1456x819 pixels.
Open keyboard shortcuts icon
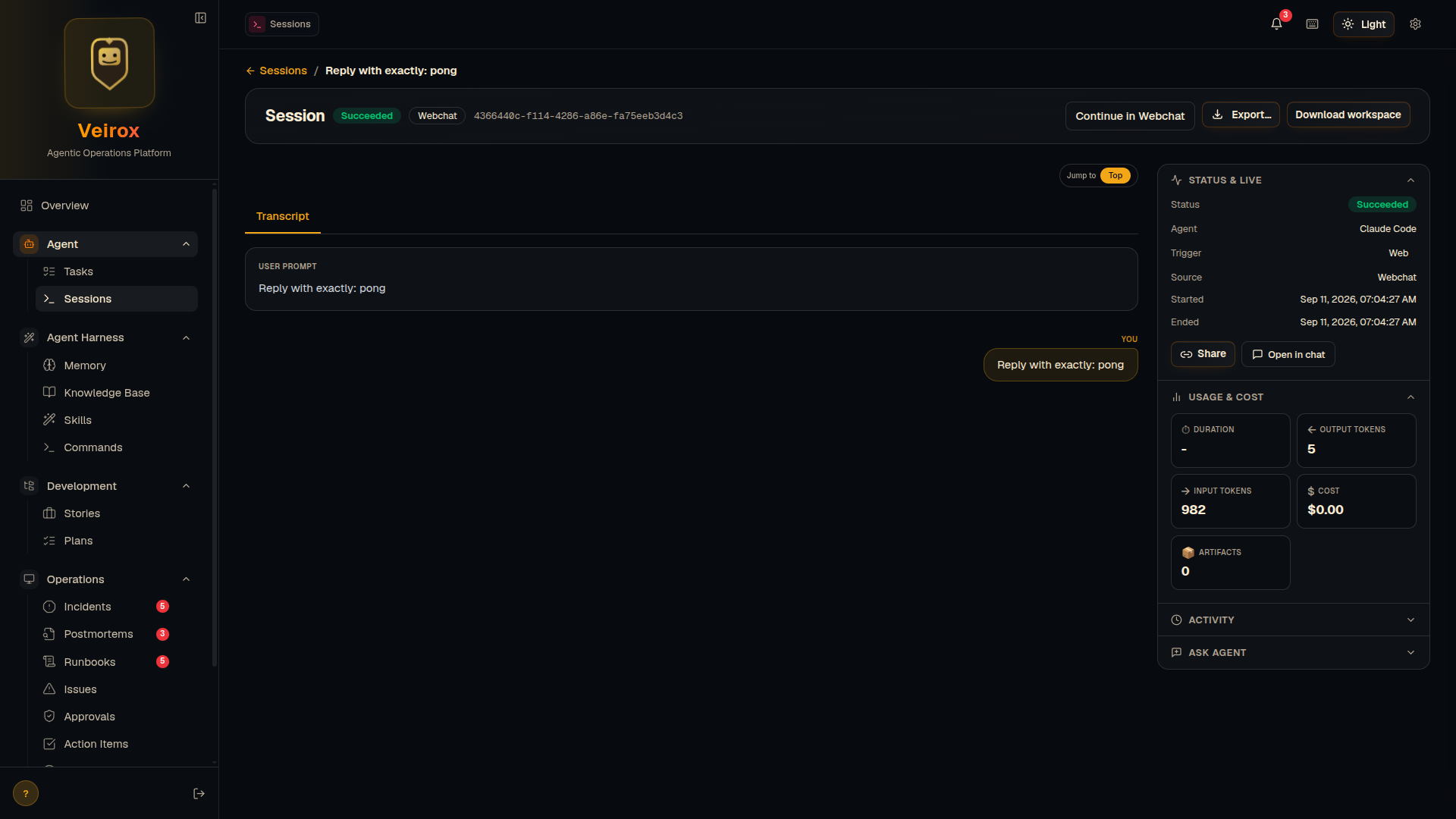[1312, 24]
